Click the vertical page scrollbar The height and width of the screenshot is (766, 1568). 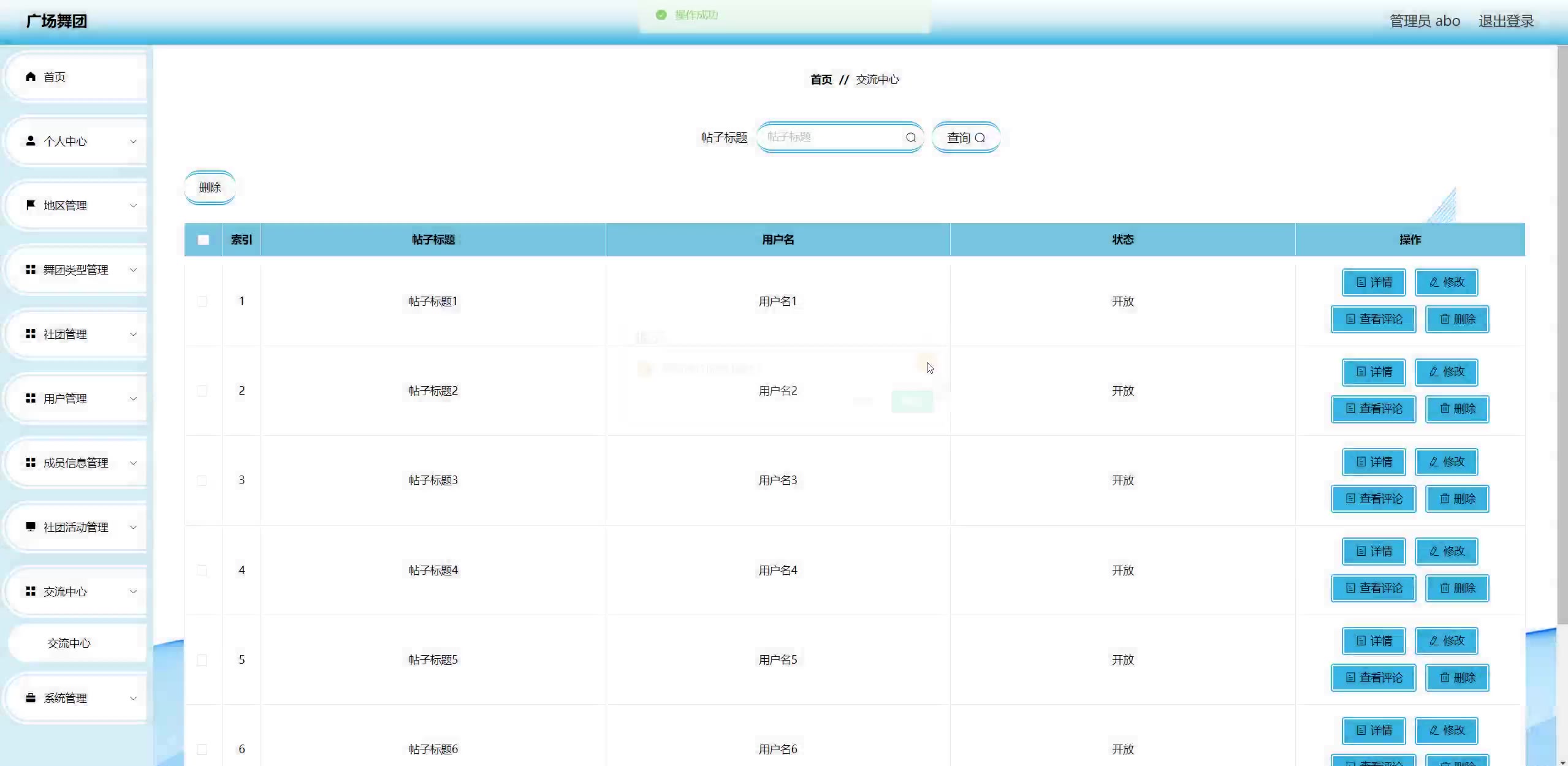click(1562, 334)
